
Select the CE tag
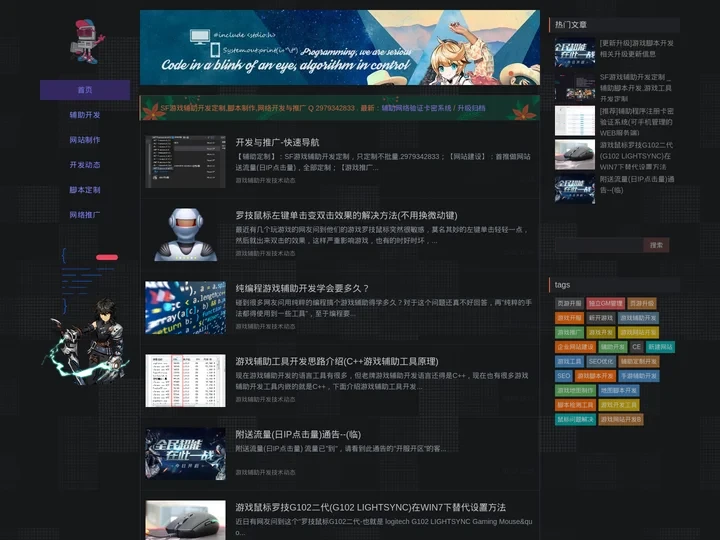pos(636,347)
